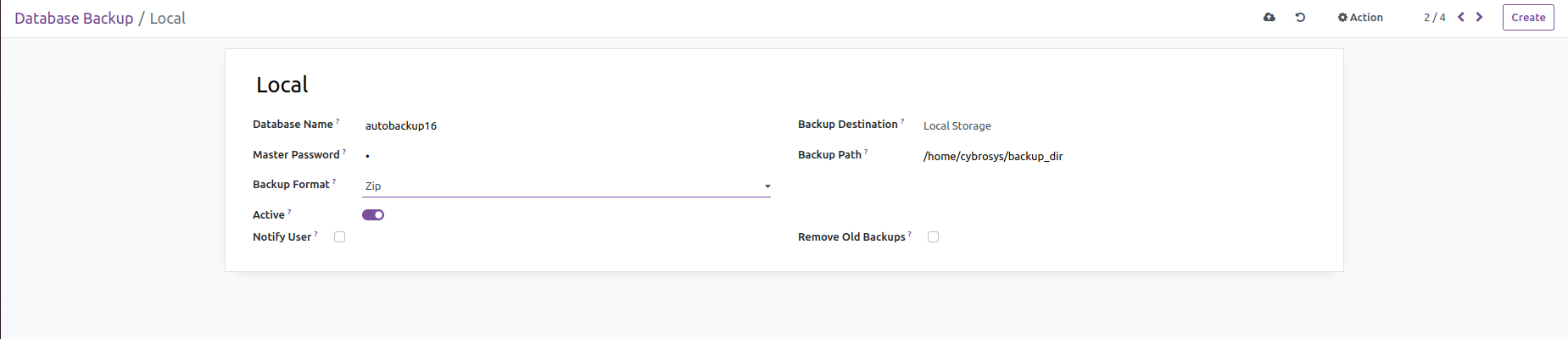This screenshot has width=1568, height=339.
Task: Click the help mark beside Backup Destination
Action: coord(902,121)
